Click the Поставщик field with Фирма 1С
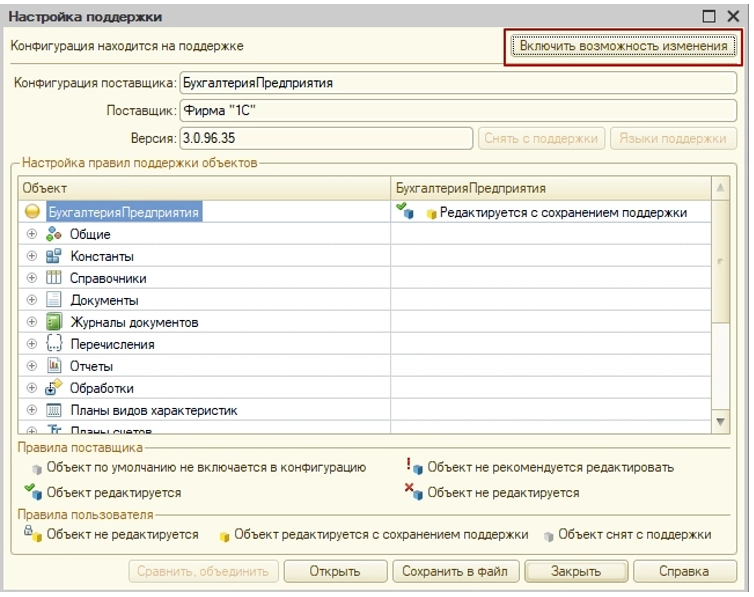This screenshot has width=754, height=597. [x=458, y=111]
